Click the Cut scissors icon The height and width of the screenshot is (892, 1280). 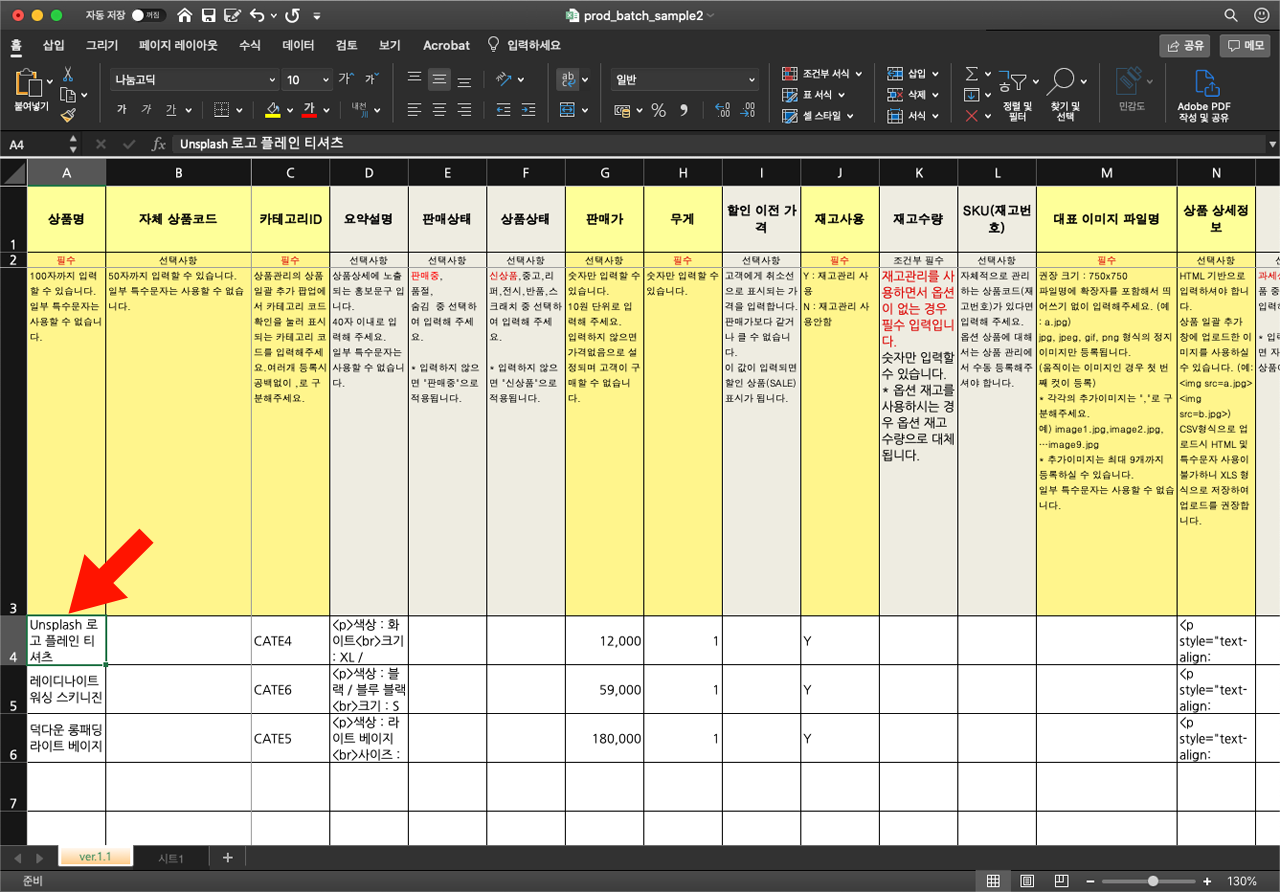tap(68, 74)
